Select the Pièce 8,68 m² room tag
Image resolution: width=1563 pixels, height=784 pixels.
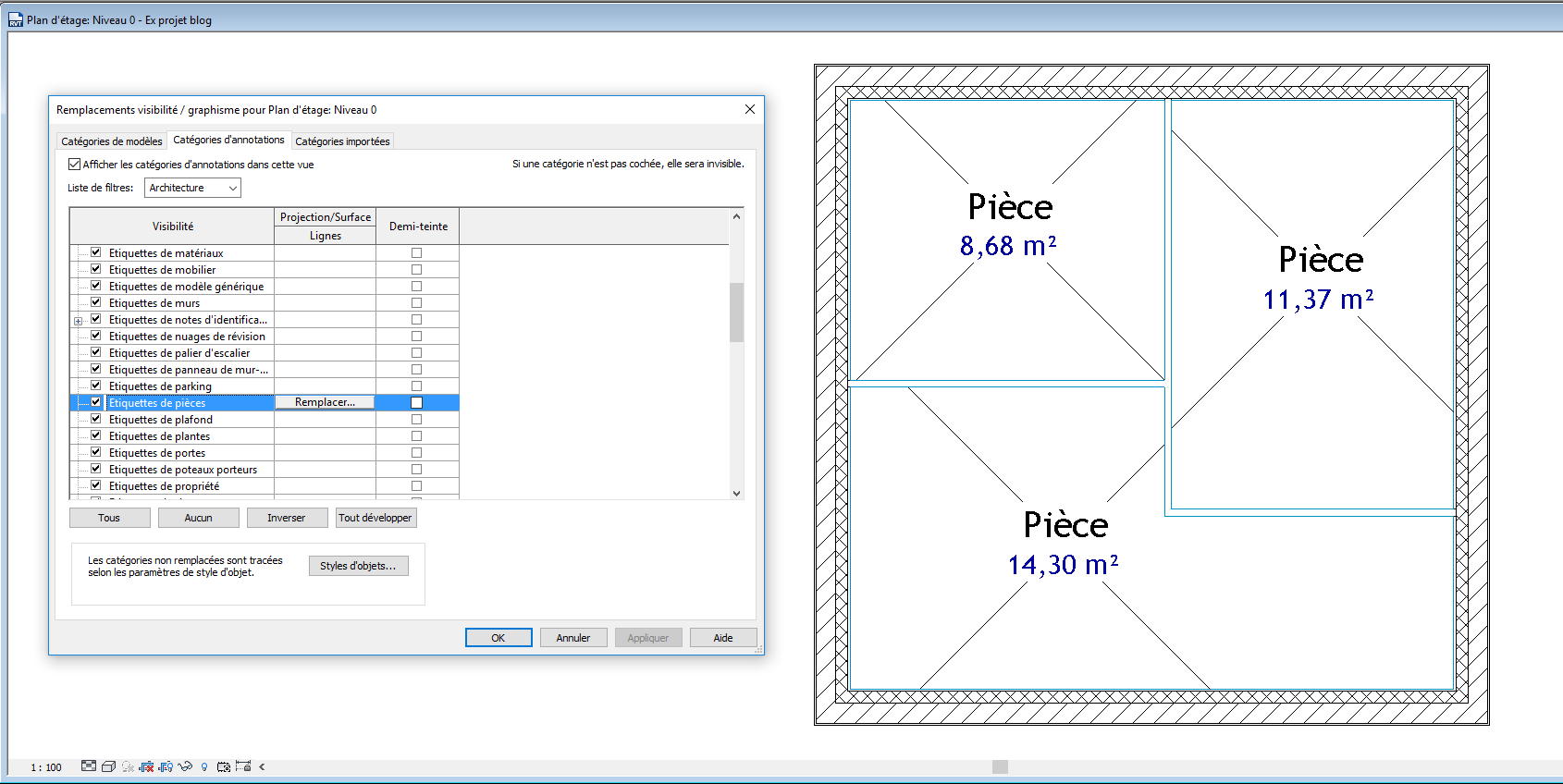pyautogui.click(x=1009, y=225)
